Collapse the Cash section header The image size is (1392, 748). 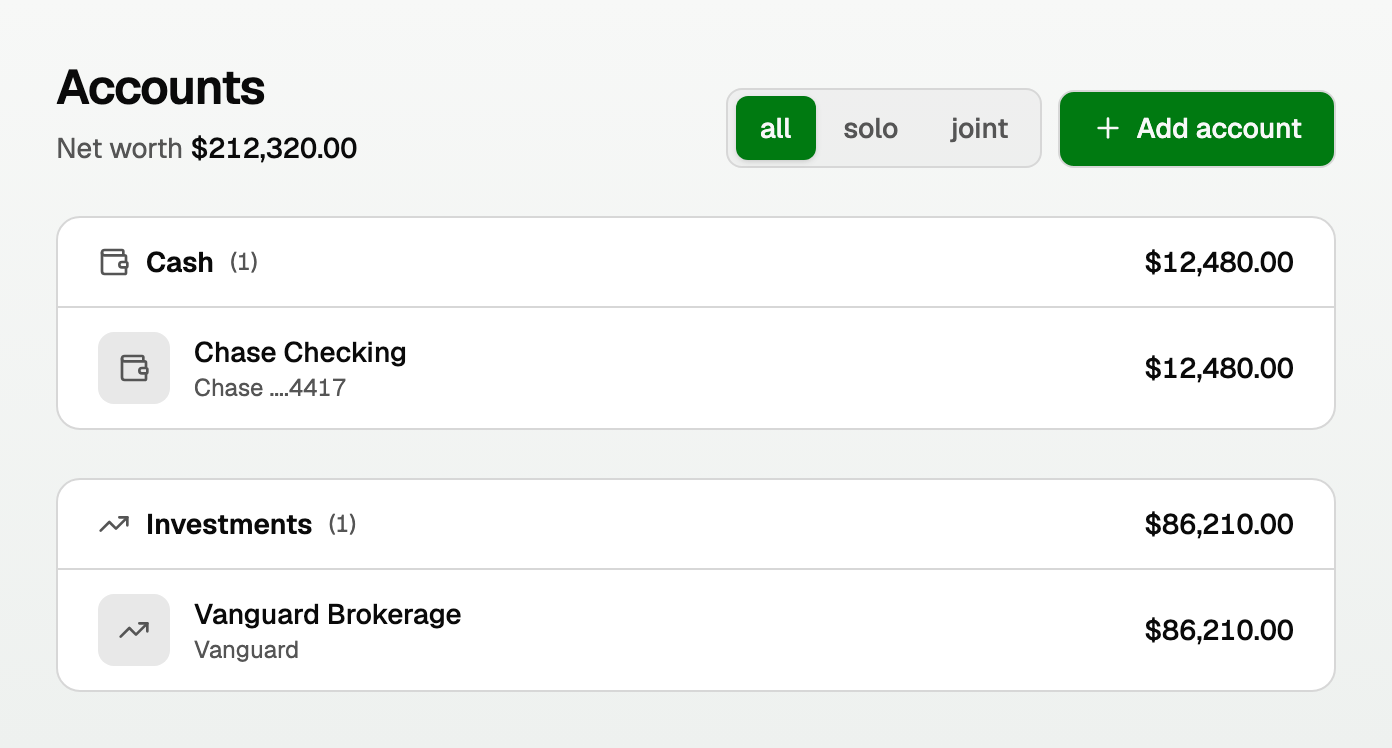(x=696, y=263)
